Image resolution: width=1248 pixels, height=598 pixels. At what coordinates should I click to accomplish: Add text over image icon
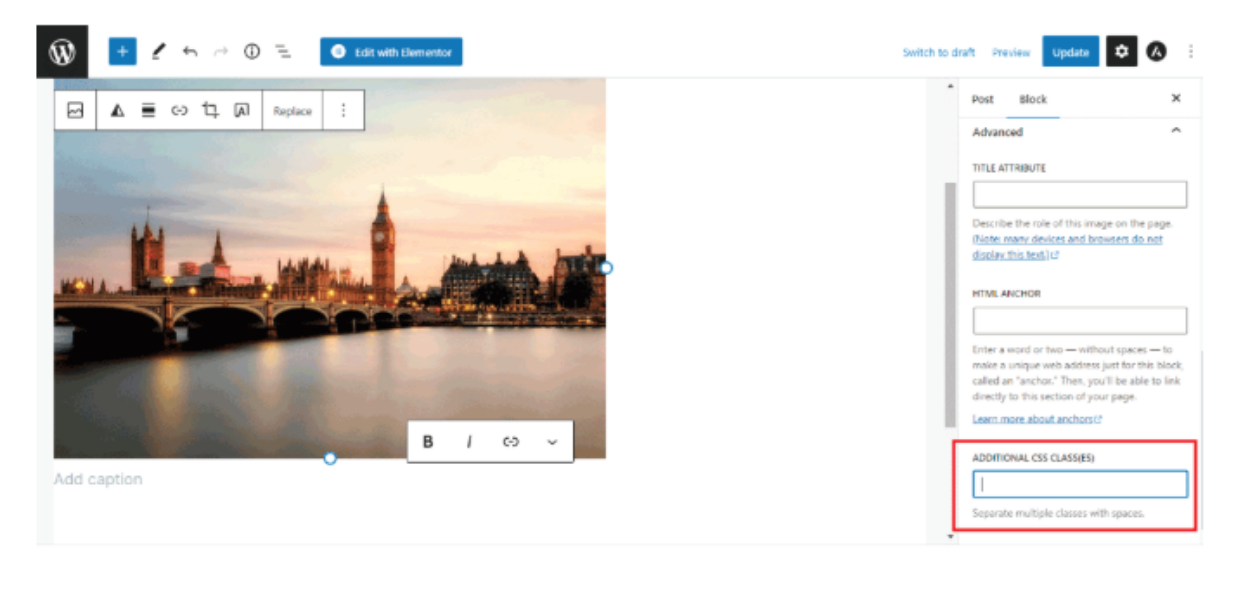(241, 111)
